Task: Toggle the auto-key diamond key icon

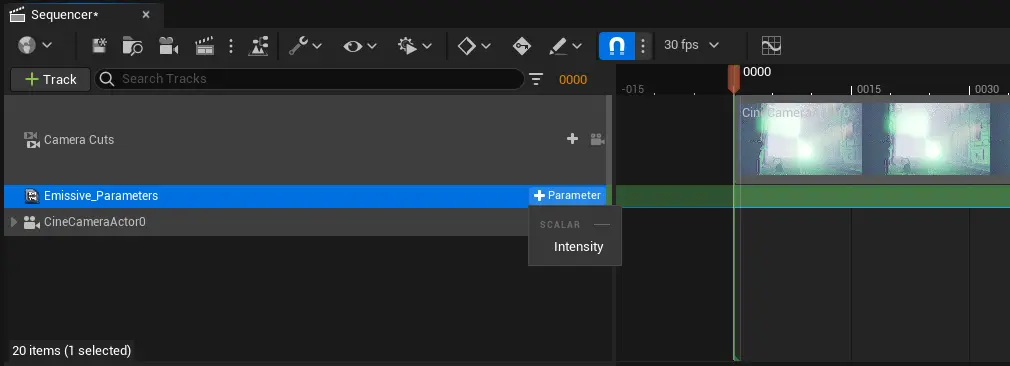Action: pos(521,45)
